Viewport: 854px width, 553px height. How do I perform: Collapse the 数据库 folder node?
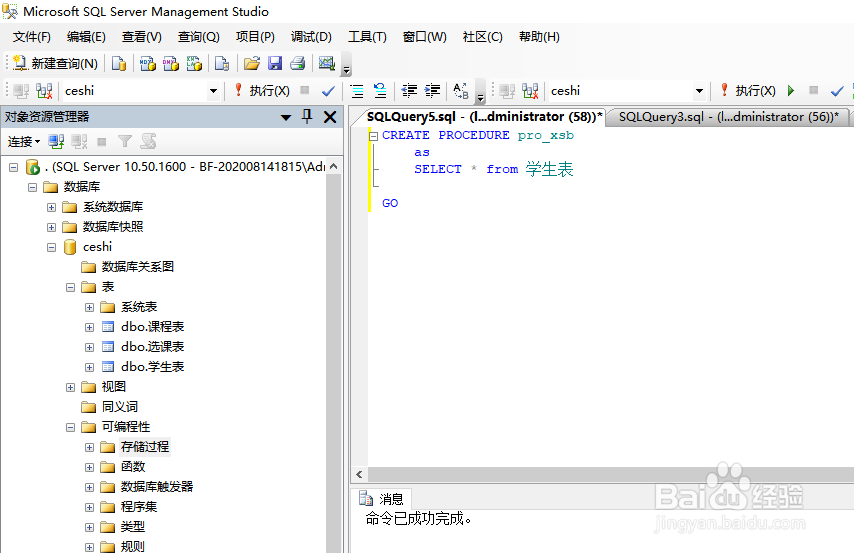pyautogui.click(x=32, y=187)
